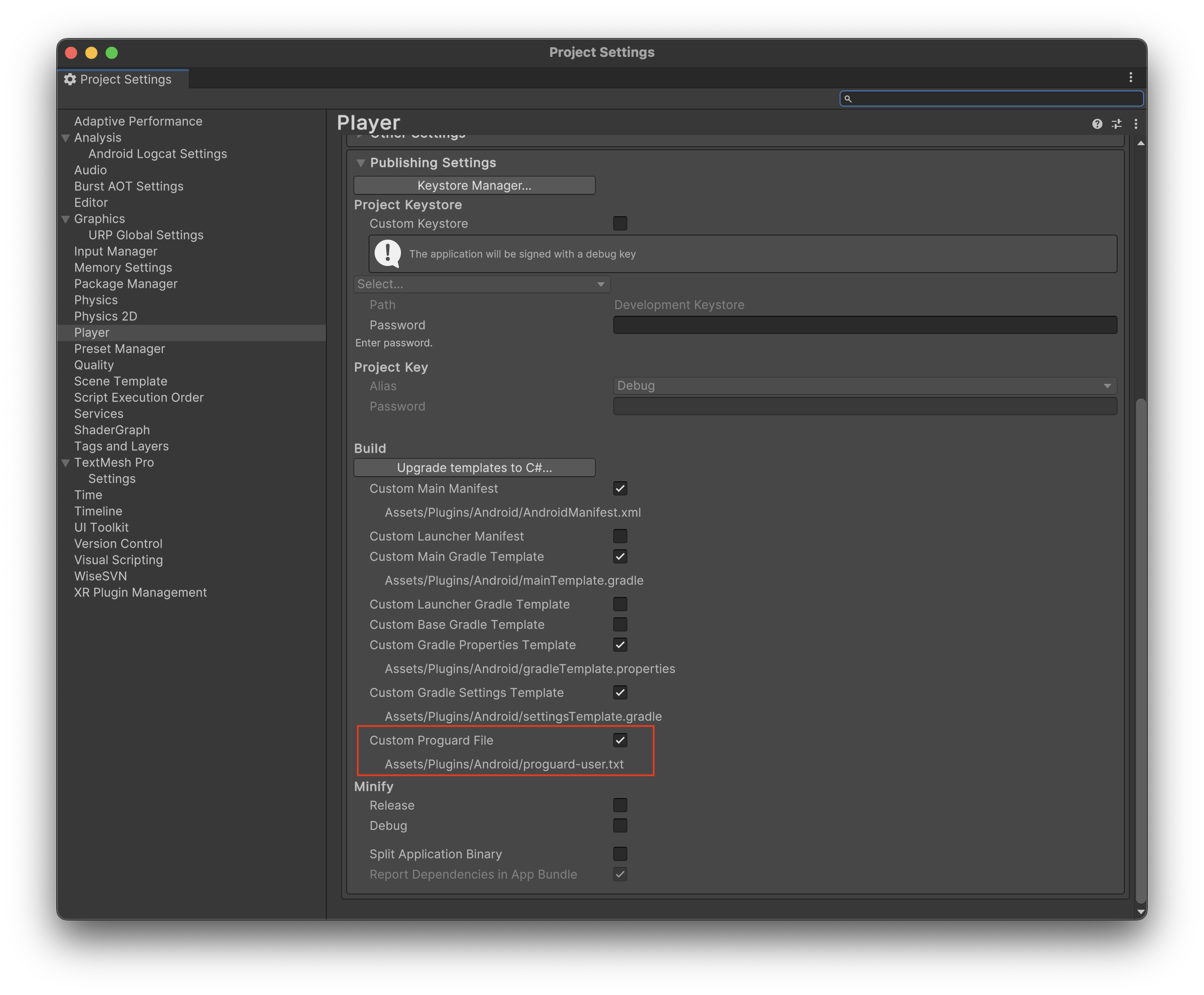
Task: Uncheck Custom Proguard File
Action: pos(620,740)
